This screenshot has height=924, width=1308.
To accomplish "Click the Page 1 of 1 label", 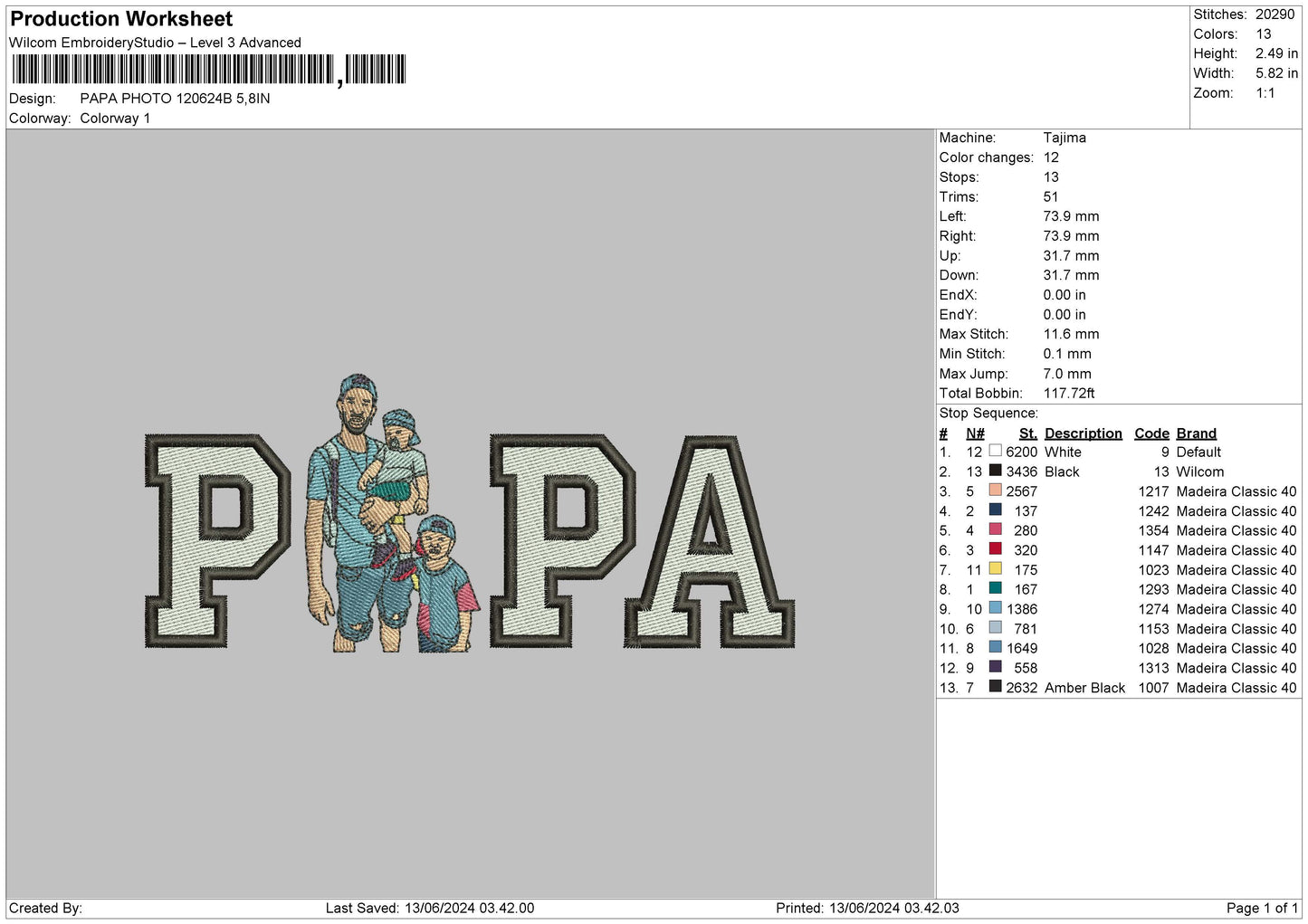I will click(x=1262, y=908).
